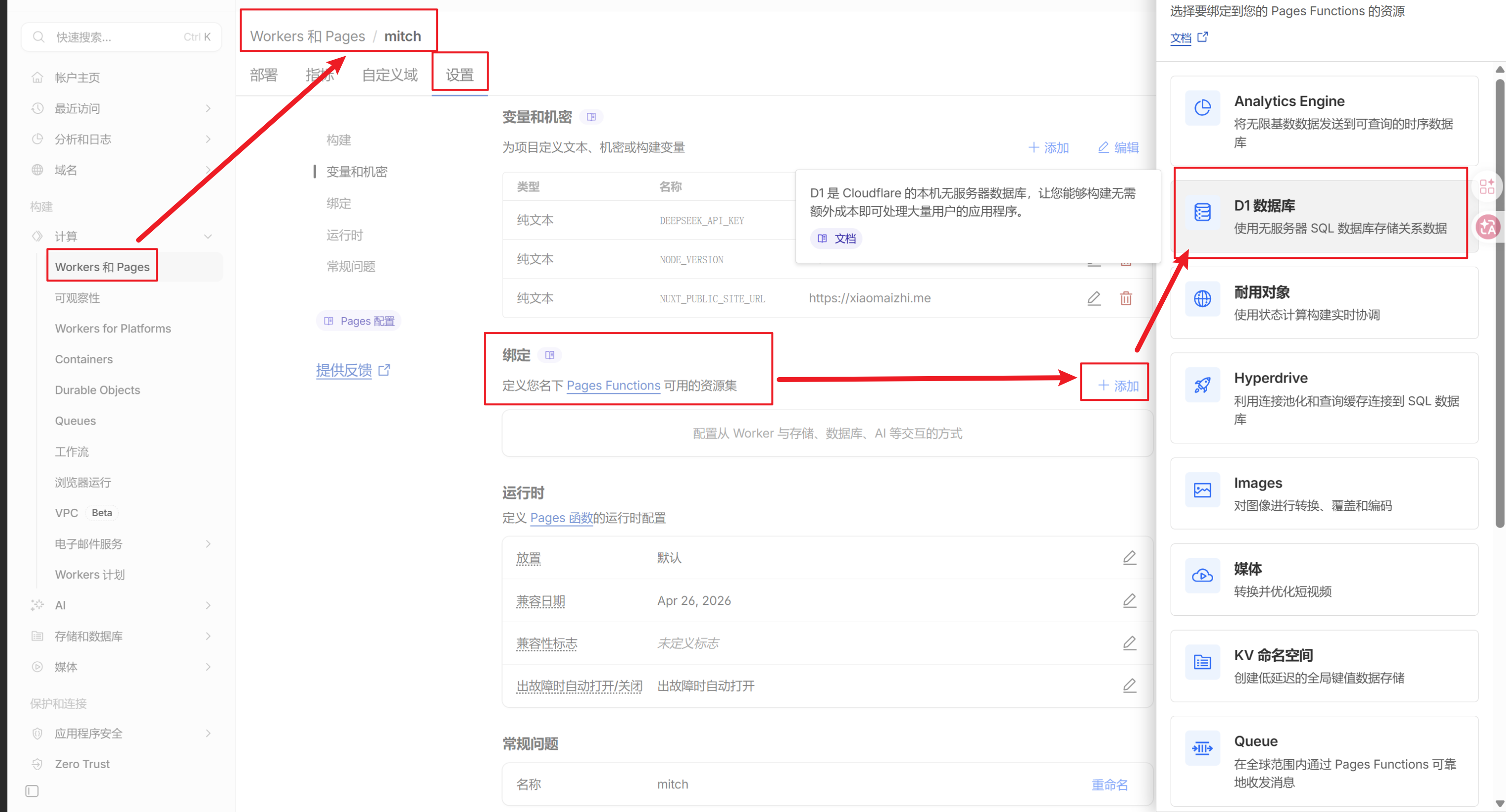Image resolution: width=1506 pixels, height=812 pixels.
Task: Open the 提供反馈 link
Action: pyautogui.click(x=353, y=370)
